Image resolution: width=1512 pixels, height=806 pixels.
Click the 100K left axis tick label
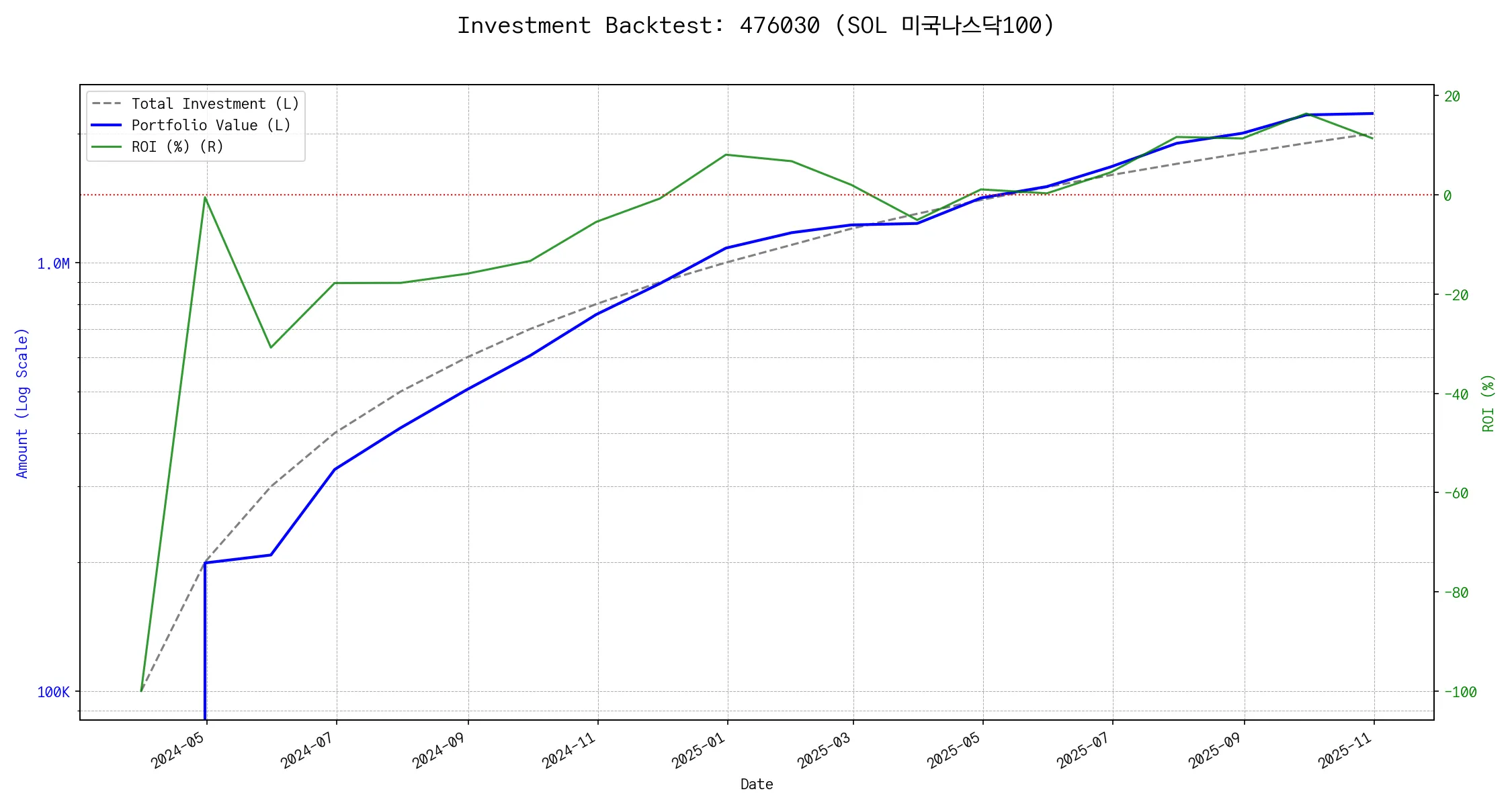[x=53, y=692]
